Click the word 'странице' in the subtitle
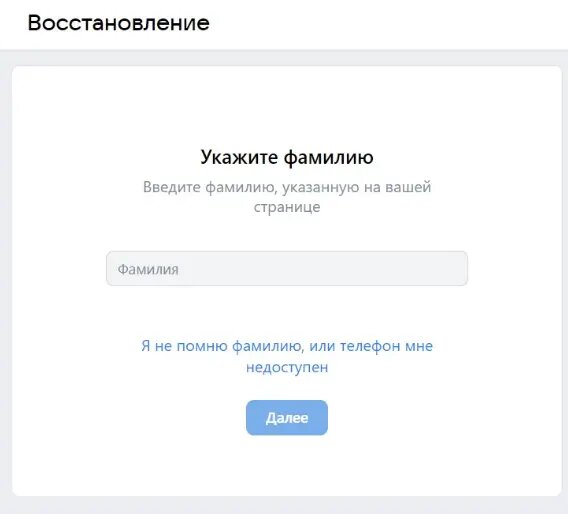The height and width of the screenshot is (514, 568). [x=287, y=208]
